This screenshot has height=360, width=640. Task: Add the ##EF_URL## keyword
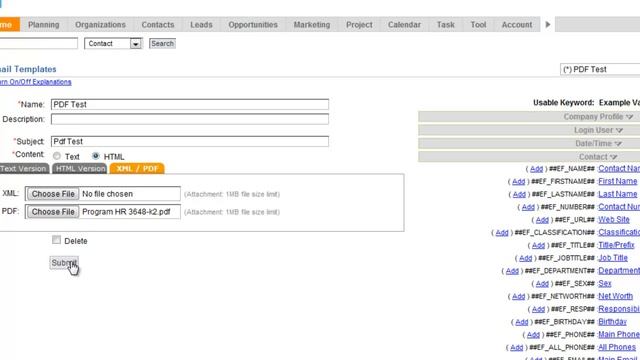pyautogui.click(x=542, y=220)
